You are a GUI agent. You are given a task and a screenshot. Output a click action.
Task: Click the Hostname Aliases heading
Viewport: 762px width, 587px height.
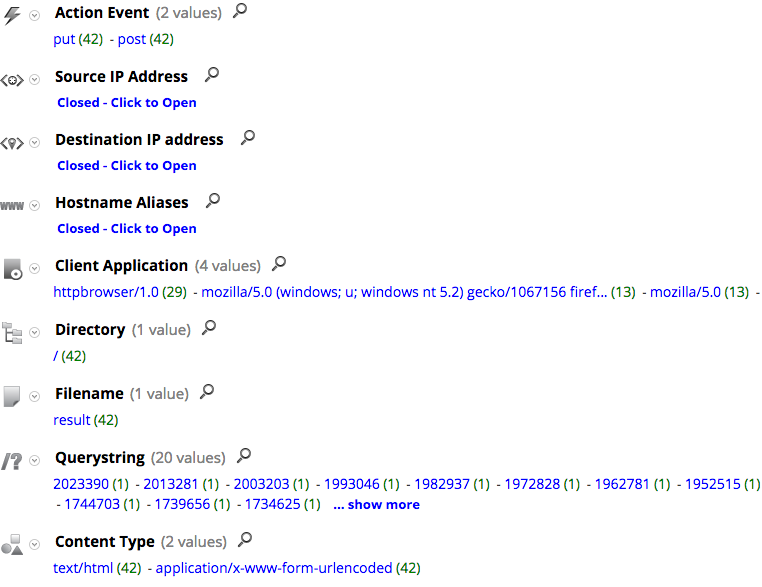122,203
